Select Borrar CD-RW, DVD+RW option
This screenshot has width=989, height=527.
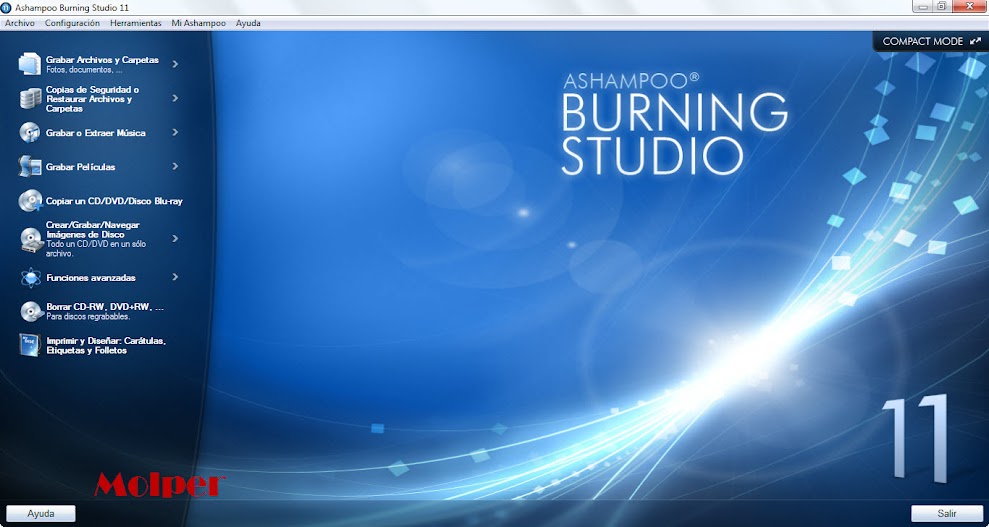point(105,307)
